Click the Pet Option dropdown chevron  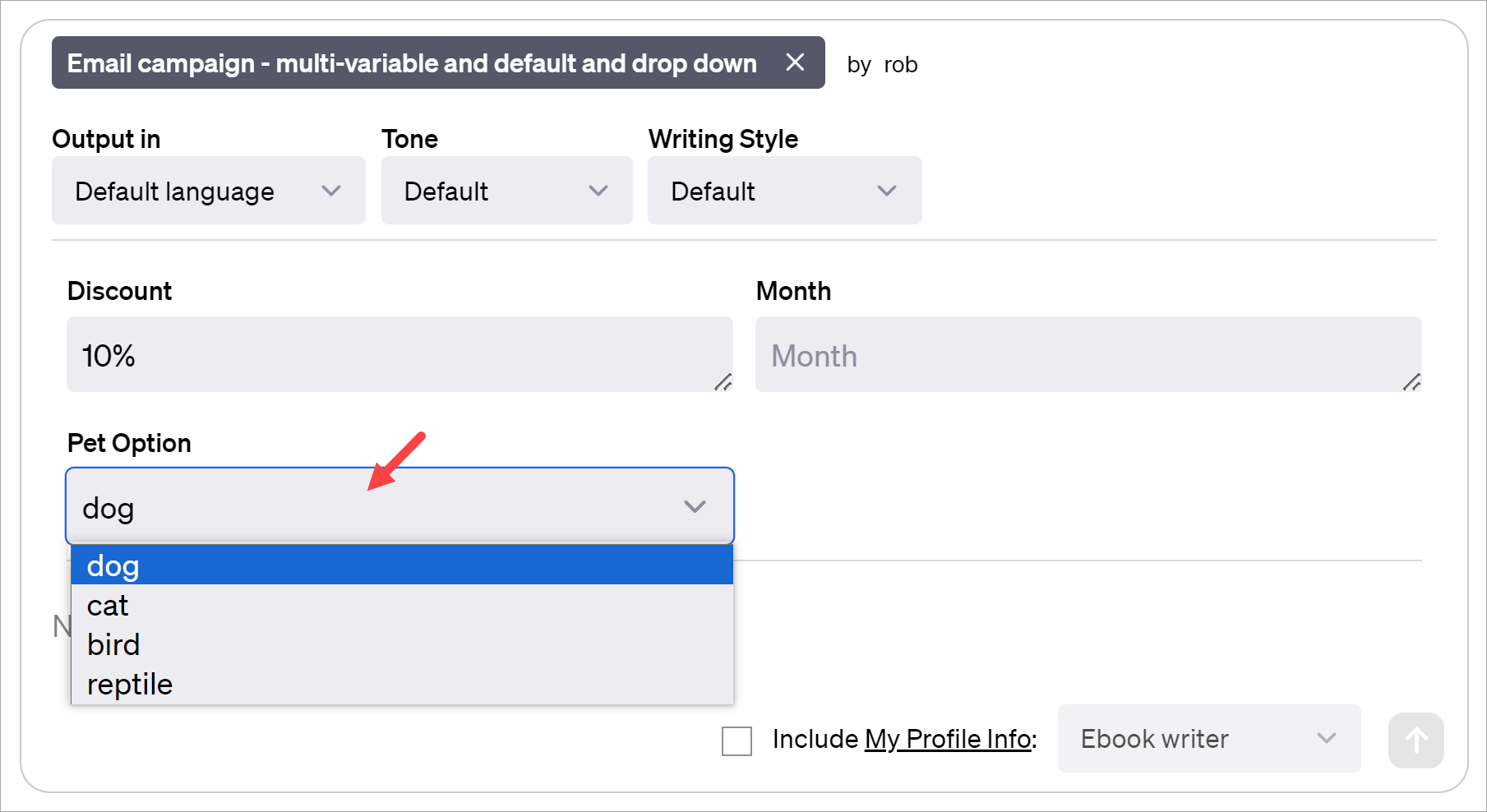tap(695, 506)
